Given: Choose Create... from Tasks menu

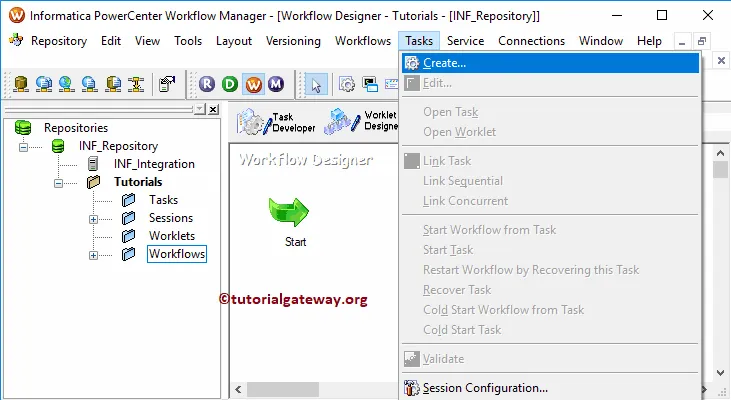Looking at the screenshot, I should (x=551, y=63).
